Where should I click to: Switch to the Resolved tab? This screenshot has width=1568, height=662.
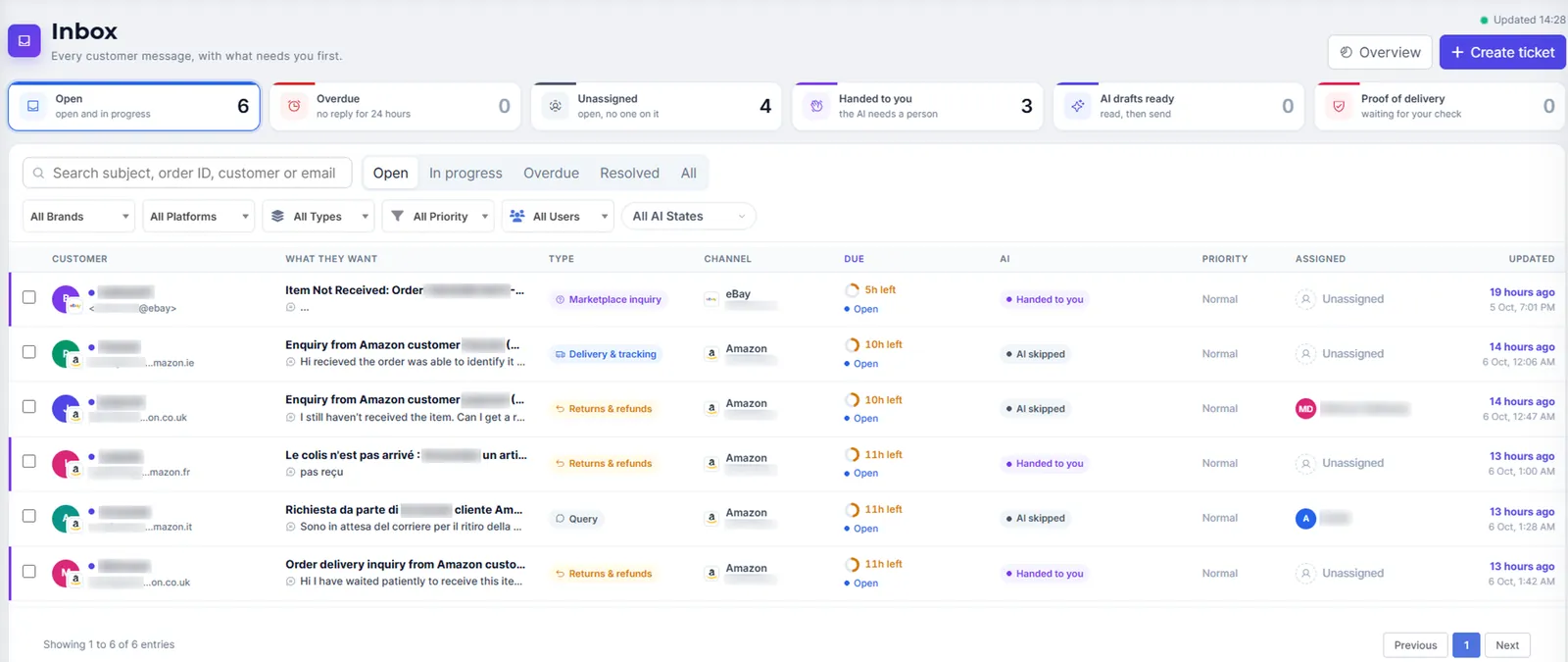629,174
